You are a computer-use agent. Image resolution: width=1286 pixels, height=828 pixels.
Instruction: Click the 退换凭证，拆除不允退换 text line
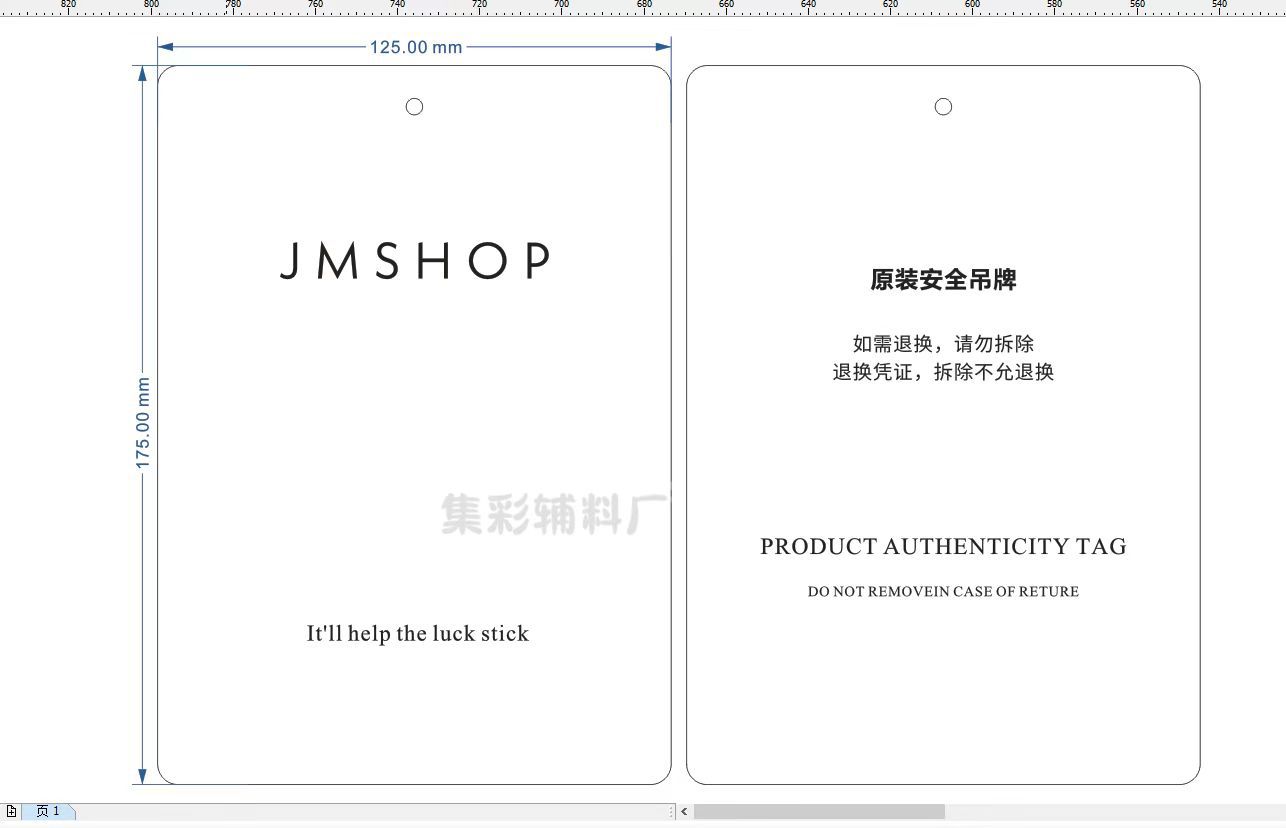pyautogui.click(x=943, y=372)
